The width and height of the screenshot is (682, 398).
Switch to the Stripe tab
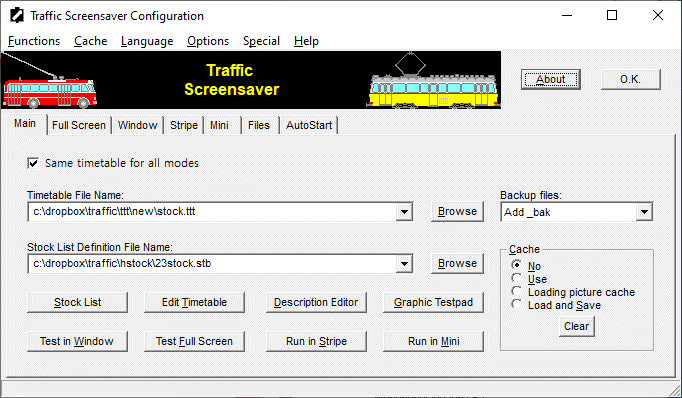[x=184, y=125]
